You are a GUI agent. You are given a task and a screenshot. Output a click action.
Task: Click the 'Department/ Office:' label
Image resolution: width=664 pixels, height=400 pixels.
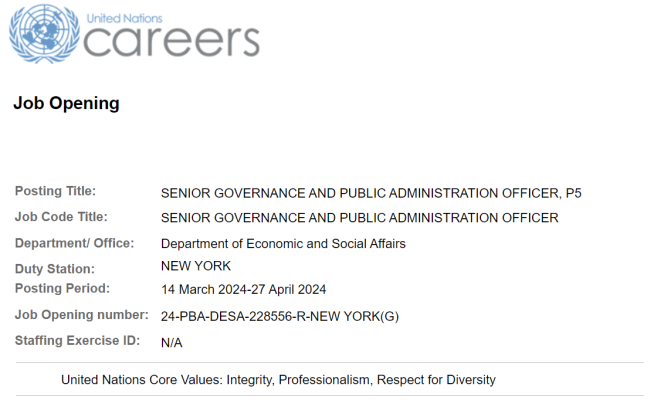[x=75, y=243]
